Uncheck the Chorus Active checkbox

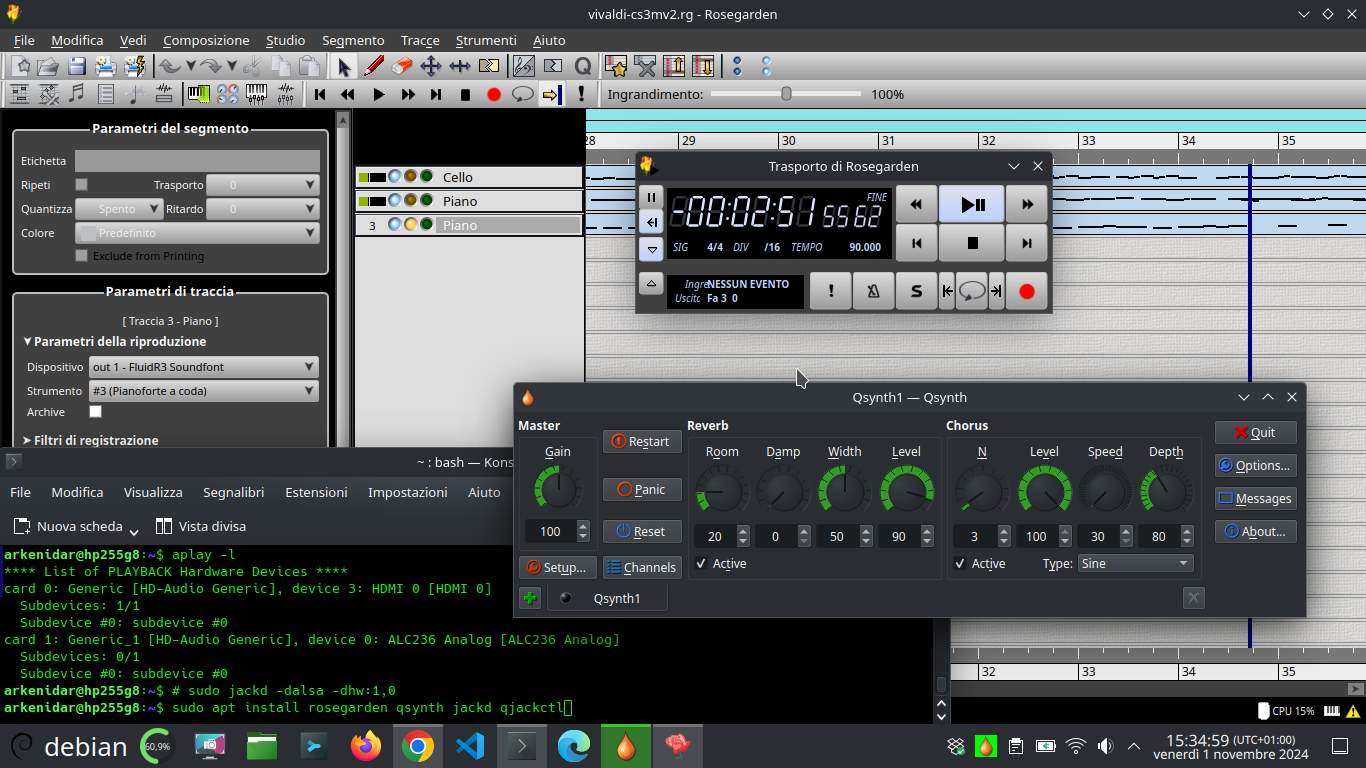[x=960, y=564]
